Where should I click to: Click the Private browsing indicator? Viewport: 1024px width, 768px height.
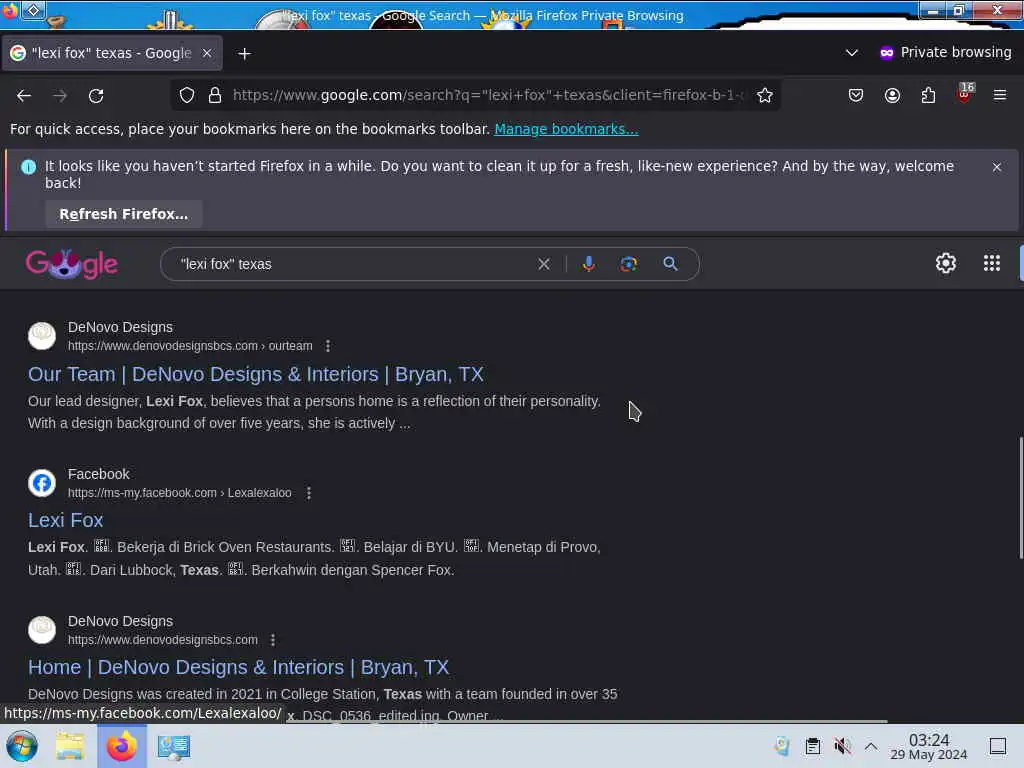[x=946, y=52]
